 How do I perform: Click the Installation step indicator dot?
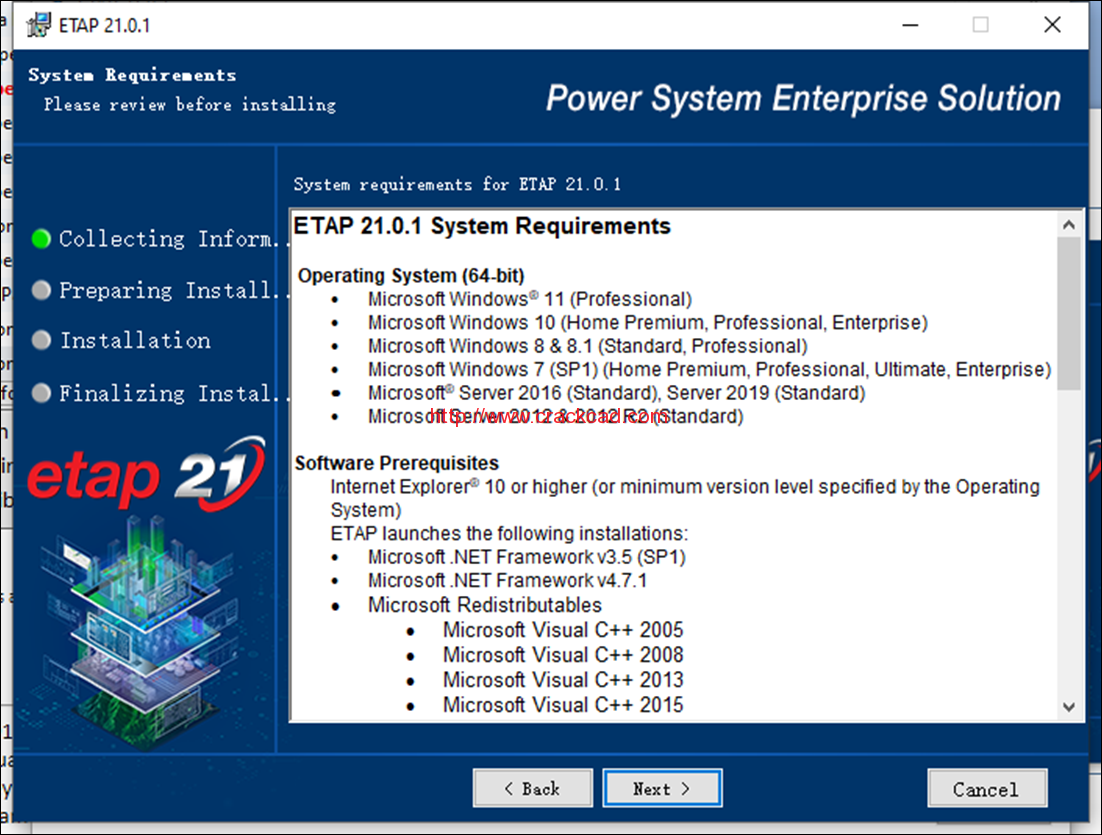pyautogui.click(x=41, y=340)
